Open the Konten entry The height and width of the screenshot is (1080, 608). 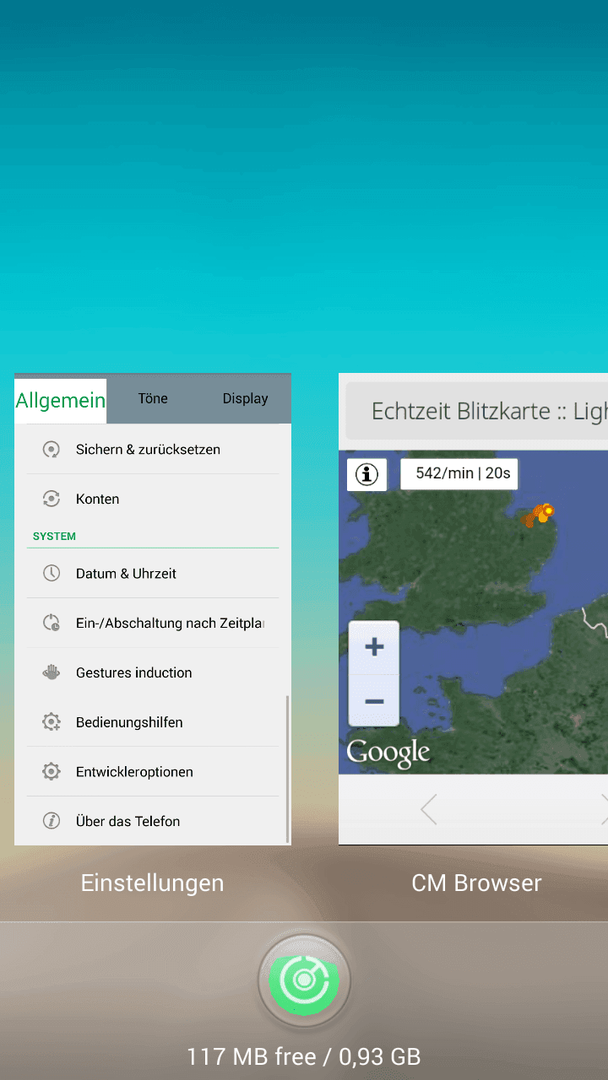[153, 499]
